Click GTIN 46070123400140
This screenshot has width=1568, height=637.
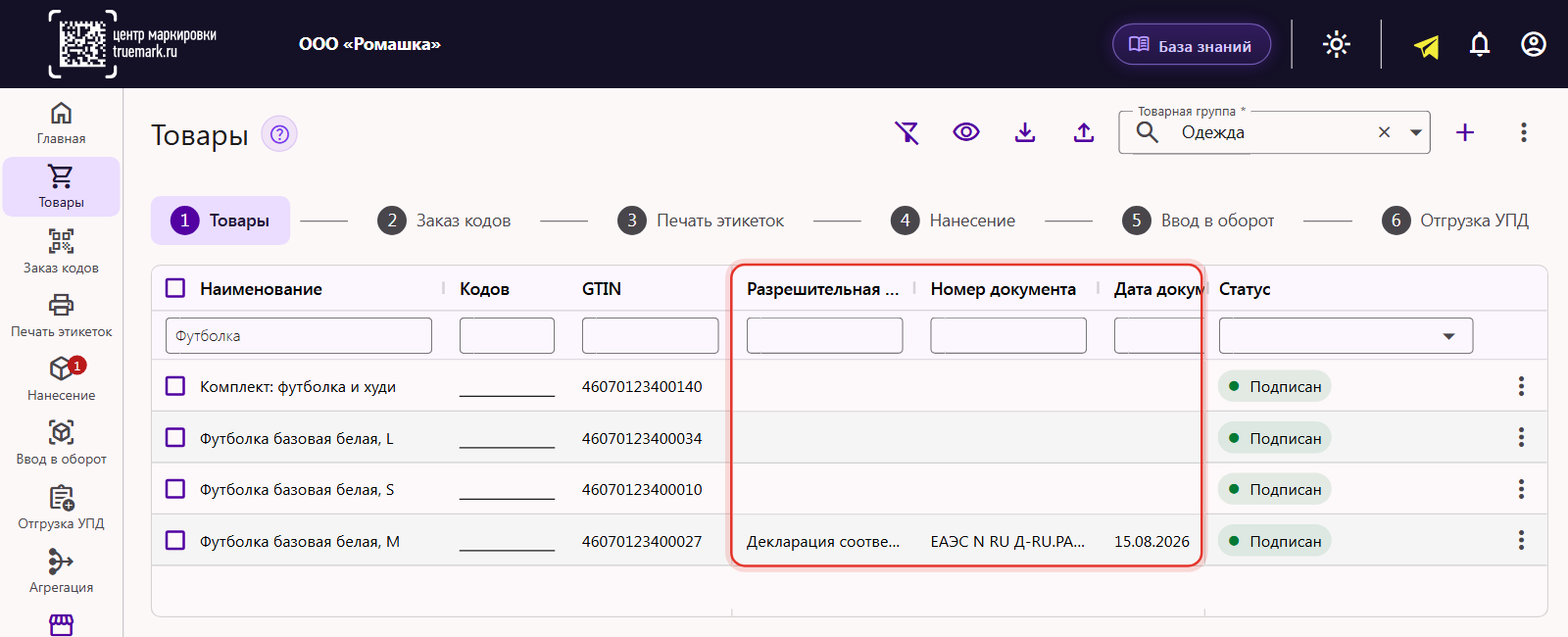[x=642, y=386]
